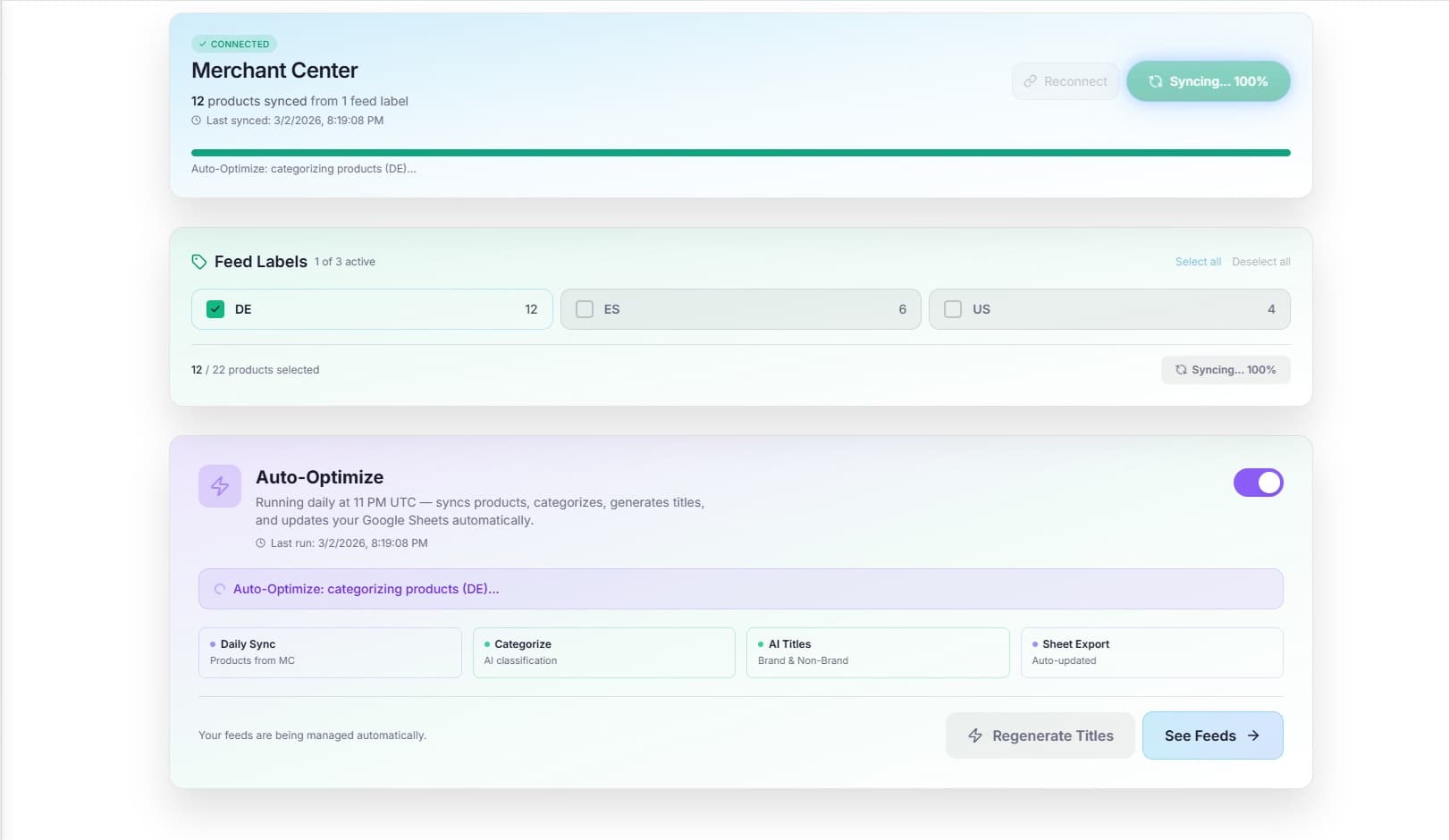
Task: Click the Categorize AI classification card
Action: (x=603, y=652)
